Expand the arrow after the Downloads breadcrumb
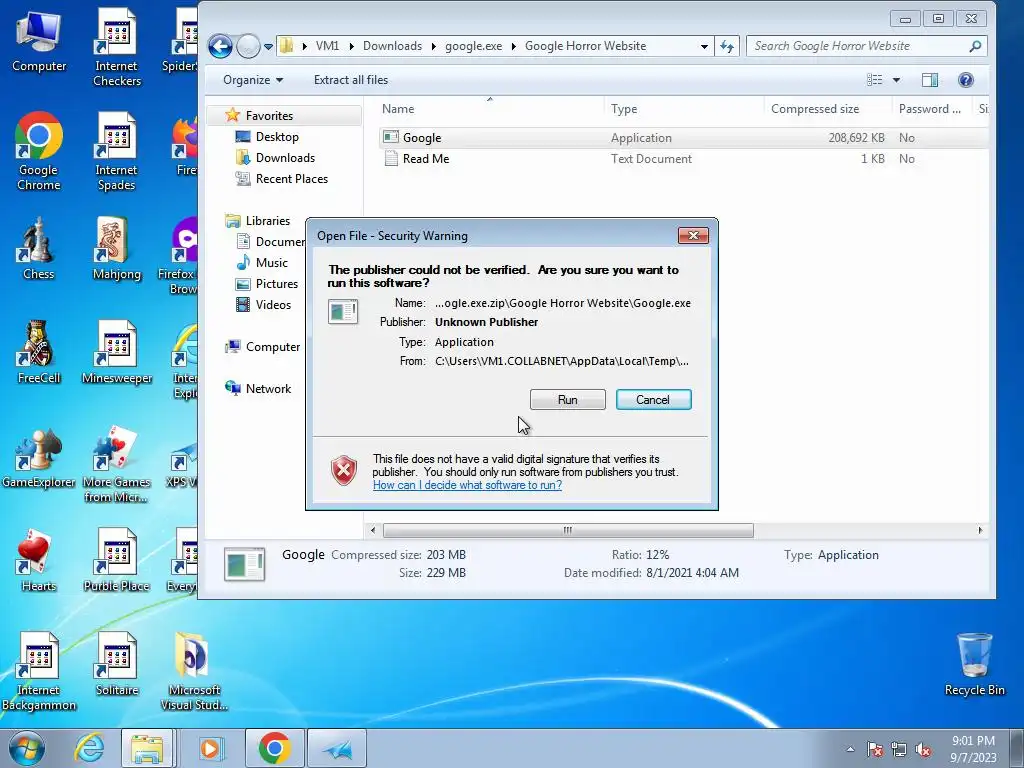The image size is (1024, 768). [434, 46]
